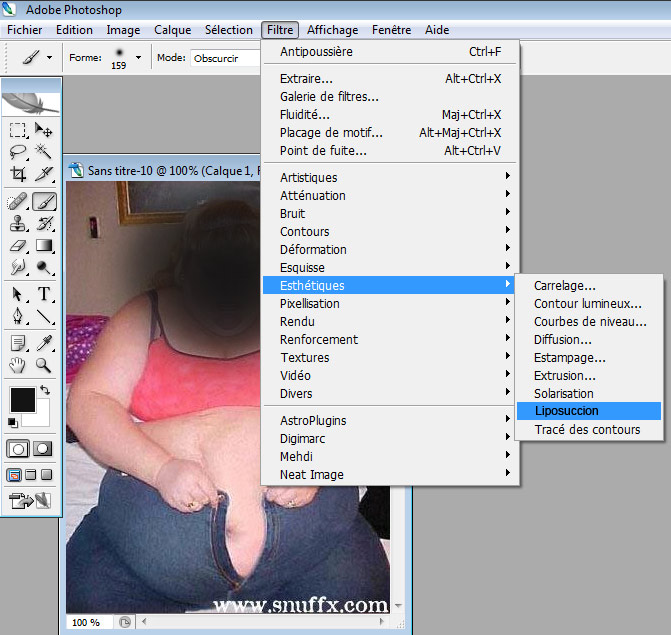
Task: Enable full screen mode
Action: (47, 475)
